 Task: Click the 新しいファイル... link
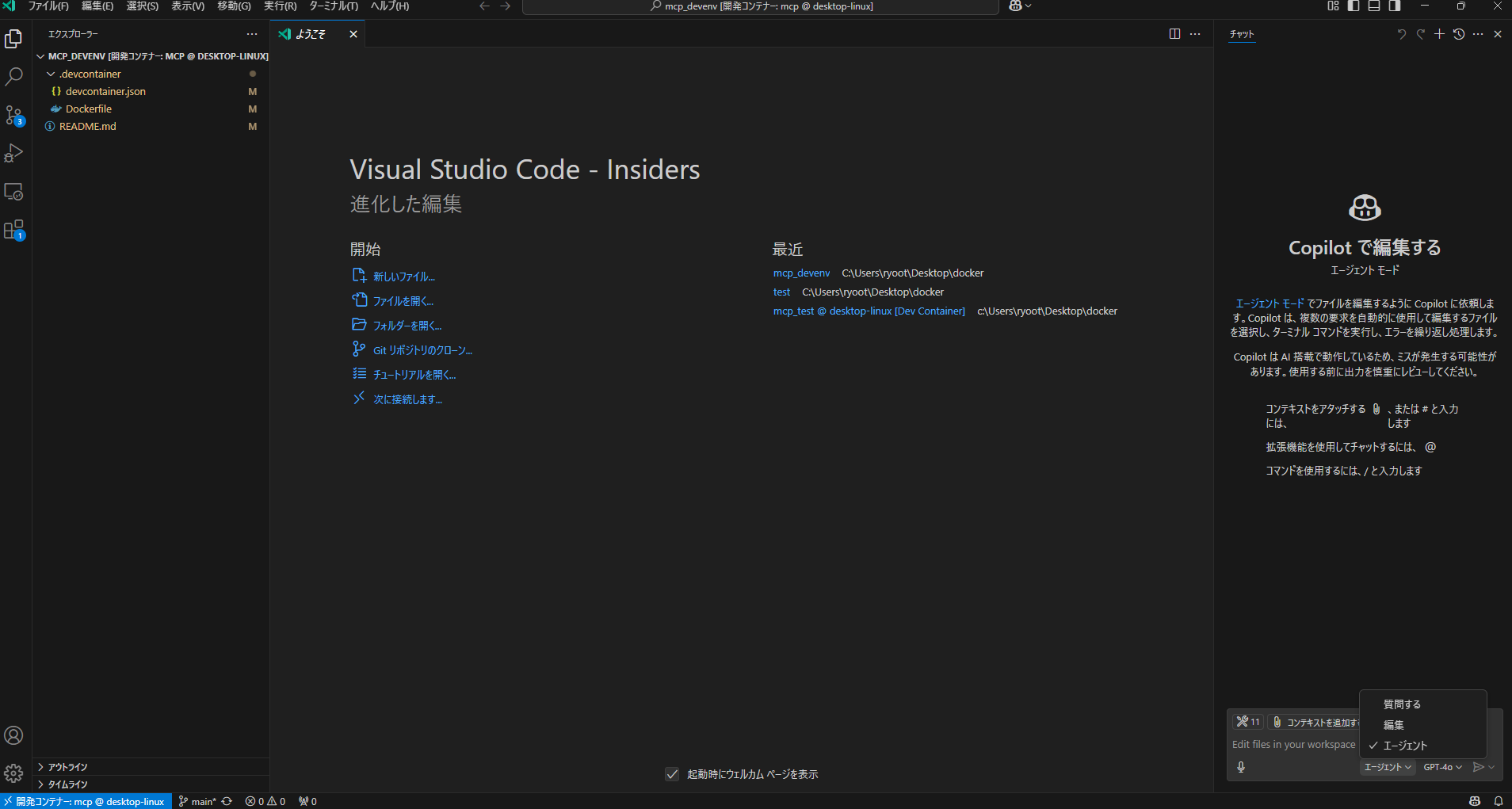404,277
